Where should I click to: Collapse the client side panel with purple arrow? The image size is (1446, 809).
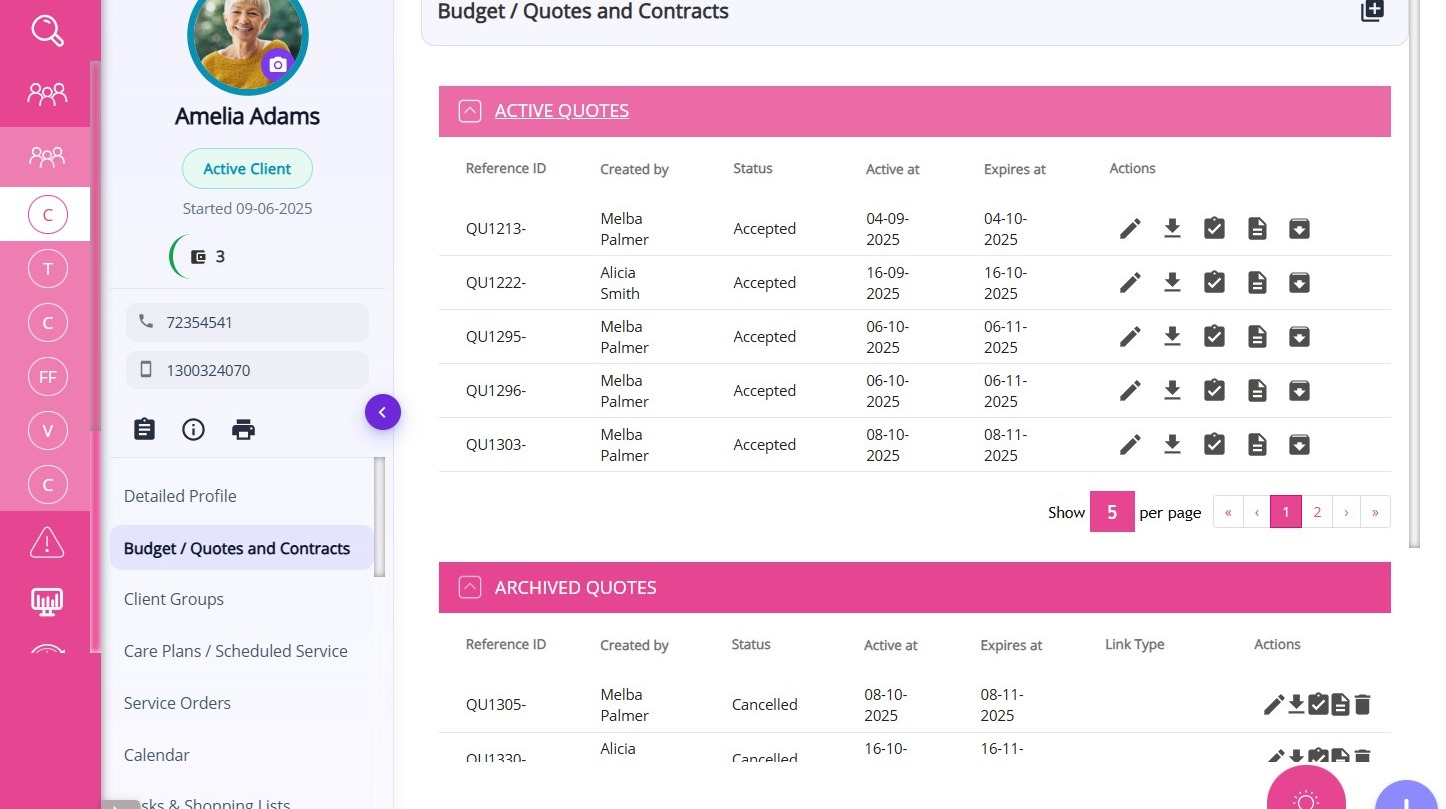[382, 412]
